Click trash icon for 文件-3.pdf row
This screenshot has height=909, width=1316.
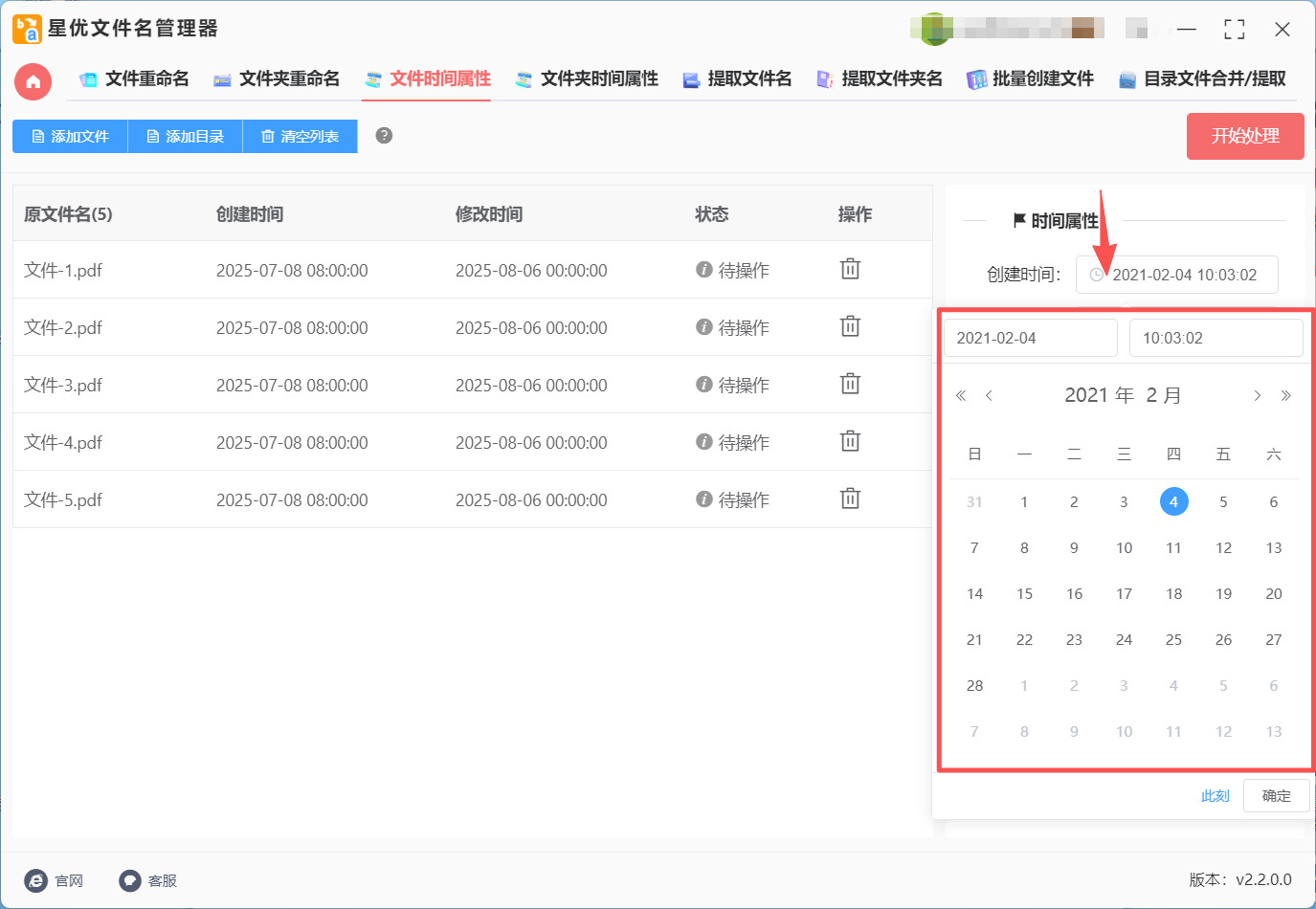point(850,385)
